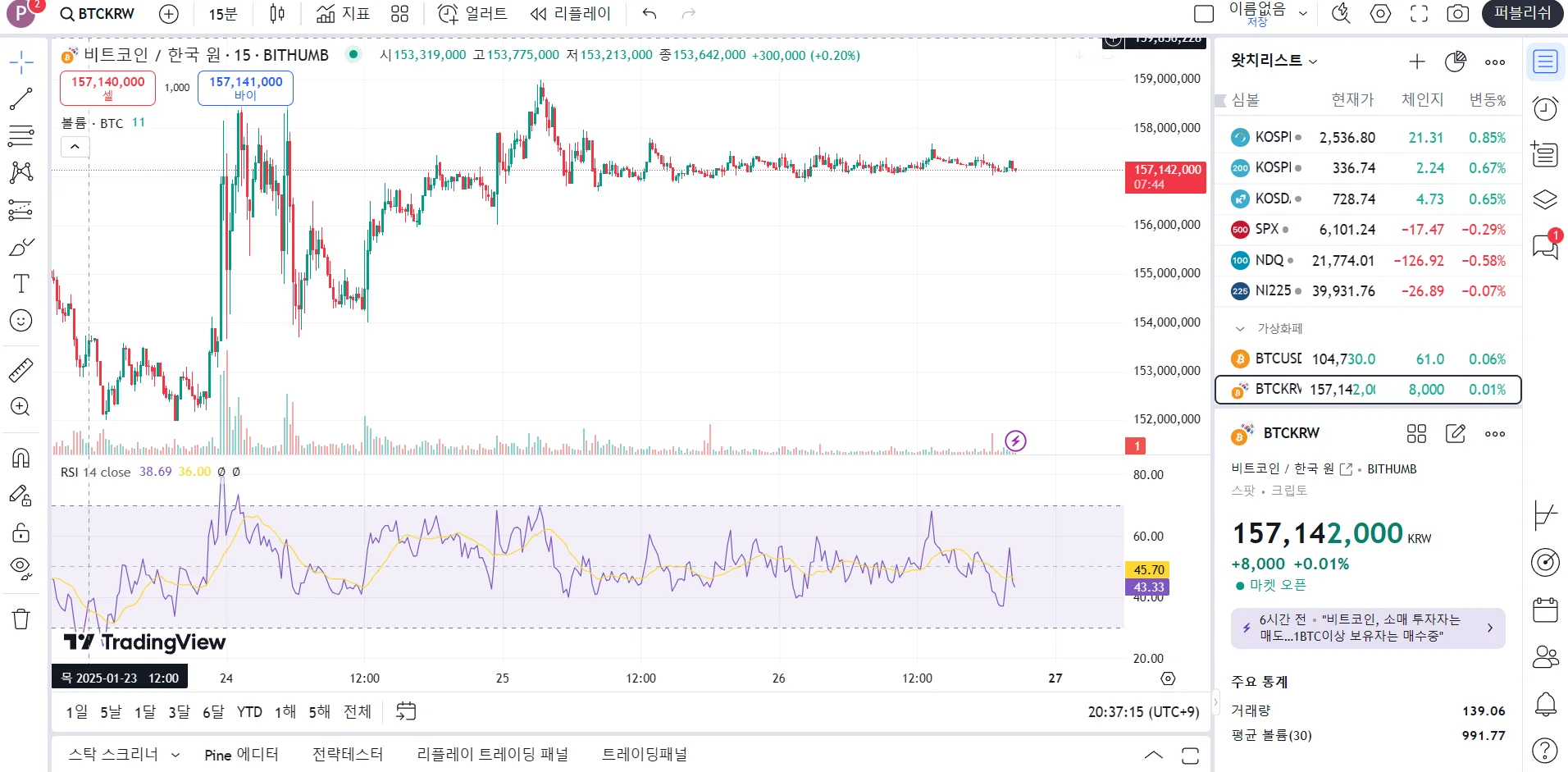Viewport: 1568px width, 772px height.
Task: Open the 15분 interval dropdown
Action: point(223,14)
